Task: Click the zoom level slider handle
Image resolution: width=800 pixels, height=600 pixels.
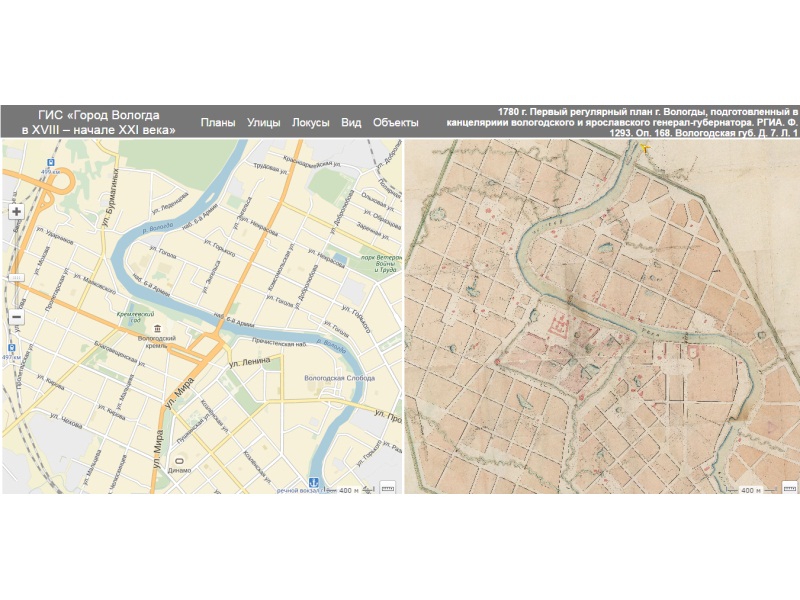Action: point(16,277)
